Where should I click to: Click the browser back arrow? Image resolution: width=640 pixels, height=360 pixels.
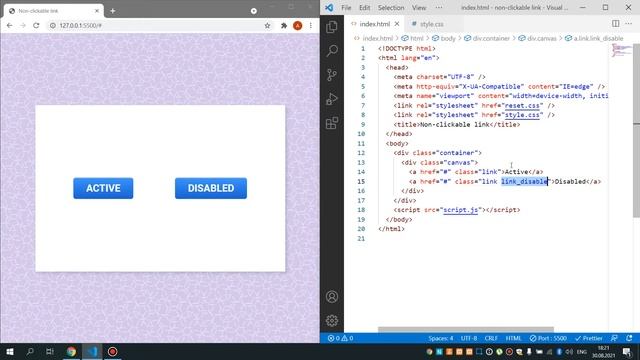pos(9,25)
